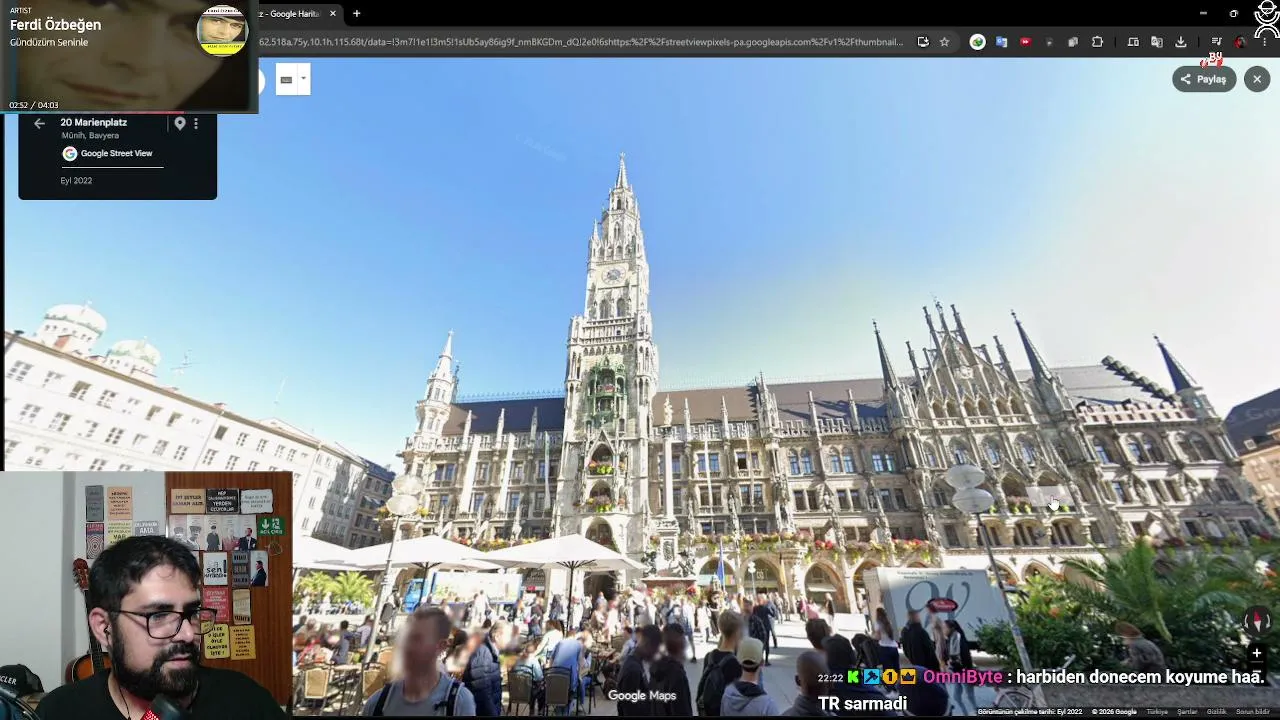
Task: Restore down the browser window
Action: (1234, 13)
